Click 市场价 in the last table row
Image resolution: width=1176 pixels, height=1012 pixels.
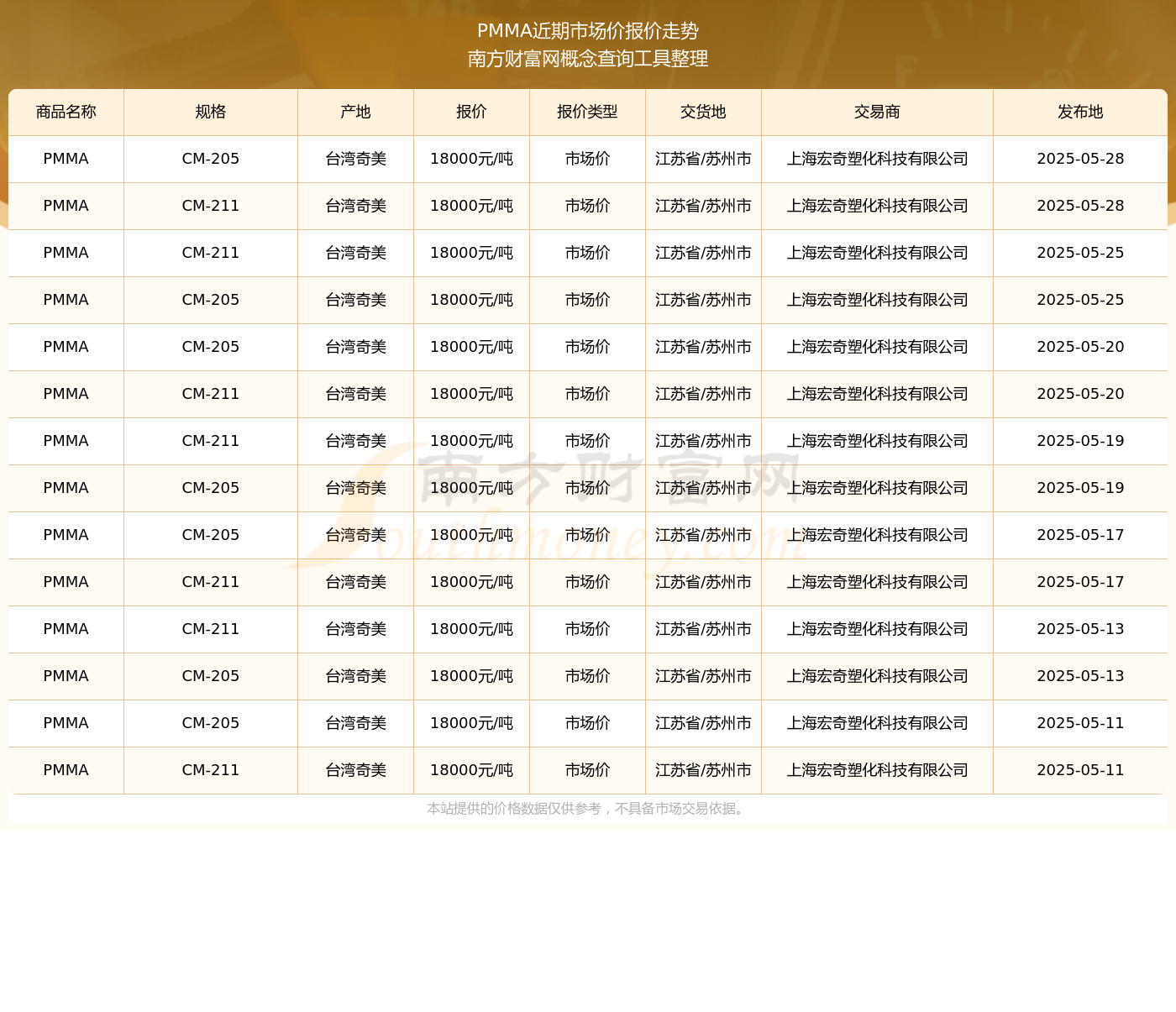(587, 770)
